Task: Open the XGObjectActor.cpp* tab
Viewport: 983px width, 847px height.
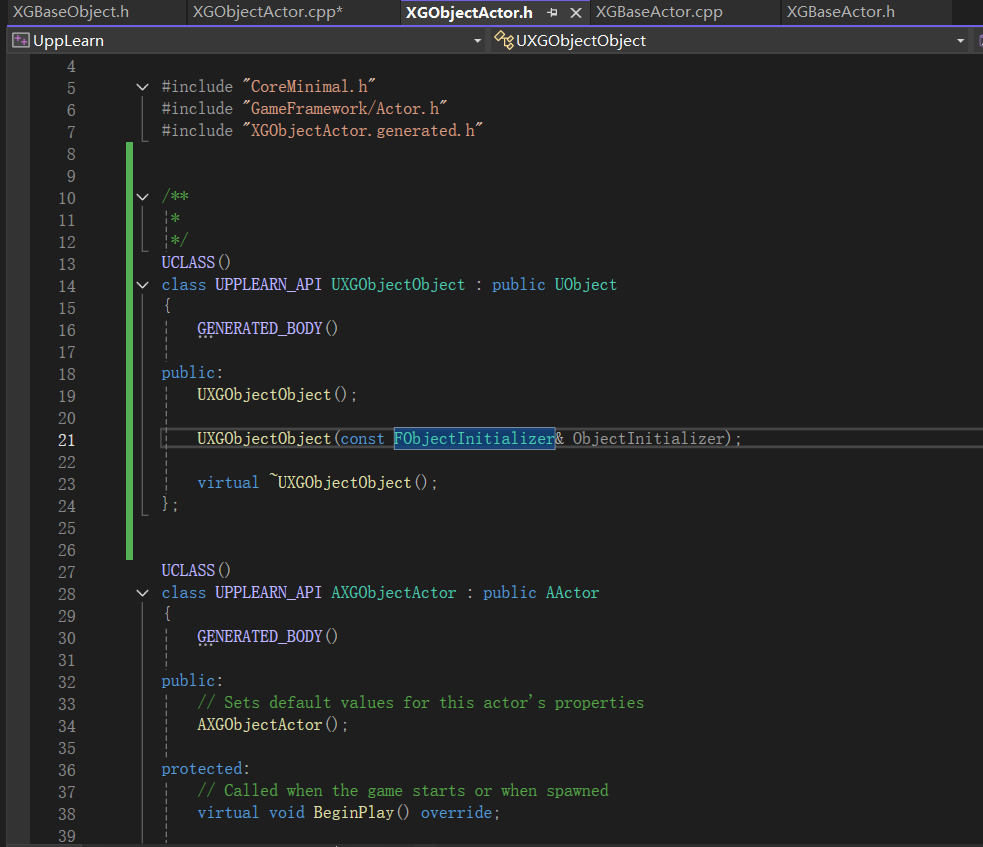Action: (267, 12)
